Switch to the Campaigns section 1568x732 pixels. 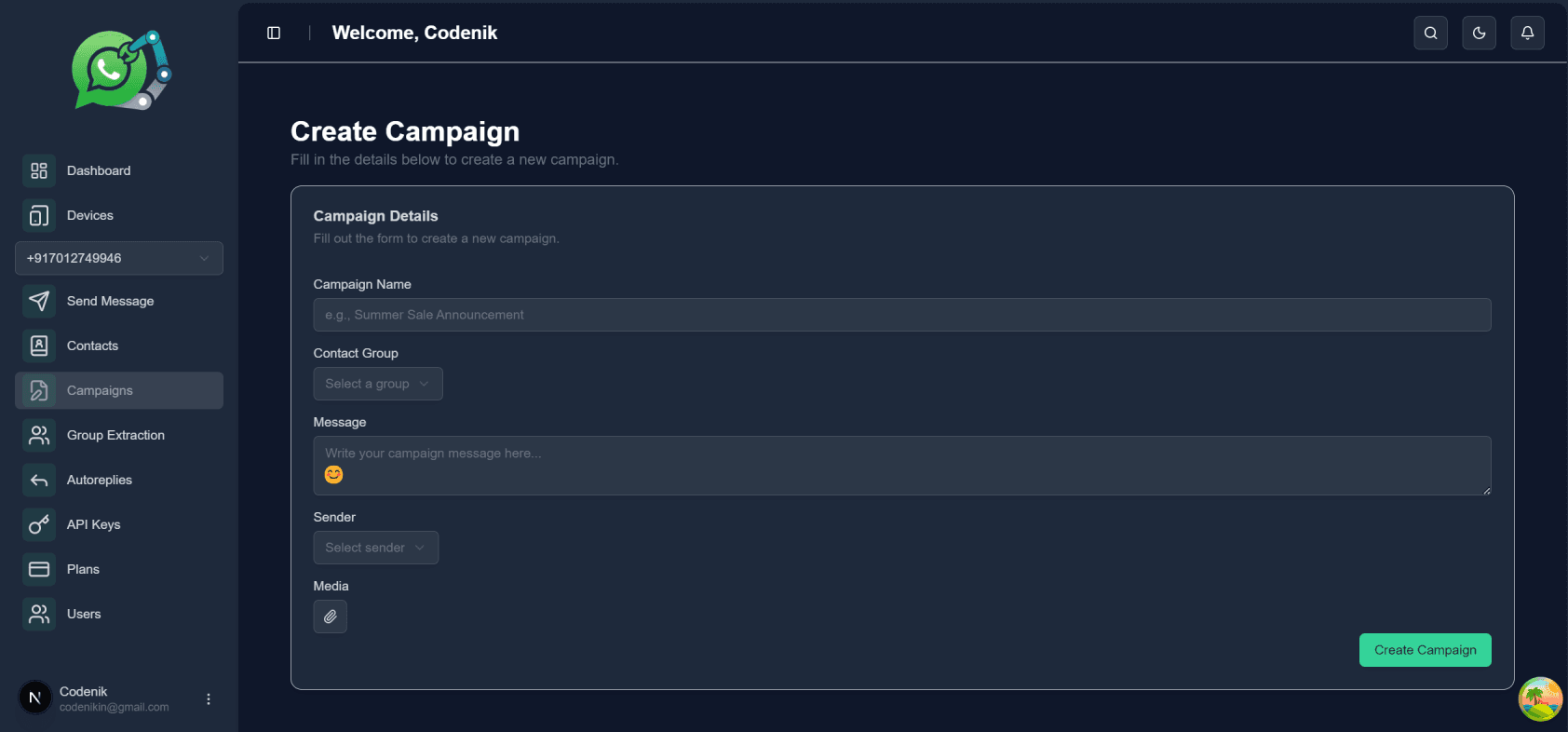tap(100, 390)
